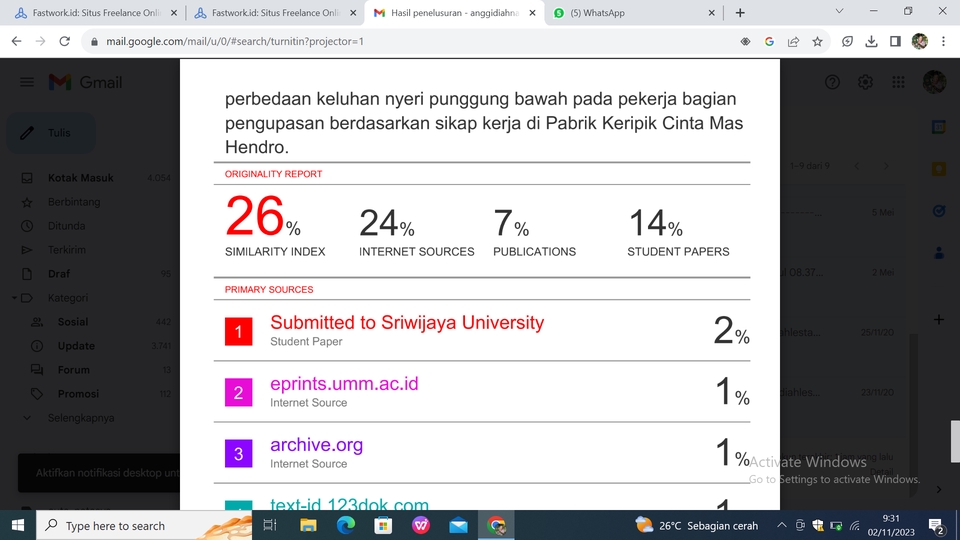The height and width of the screenshot is (540, 960).
Task: Toggle the Chrome side panel icon
Action: [x=895, y=41]
